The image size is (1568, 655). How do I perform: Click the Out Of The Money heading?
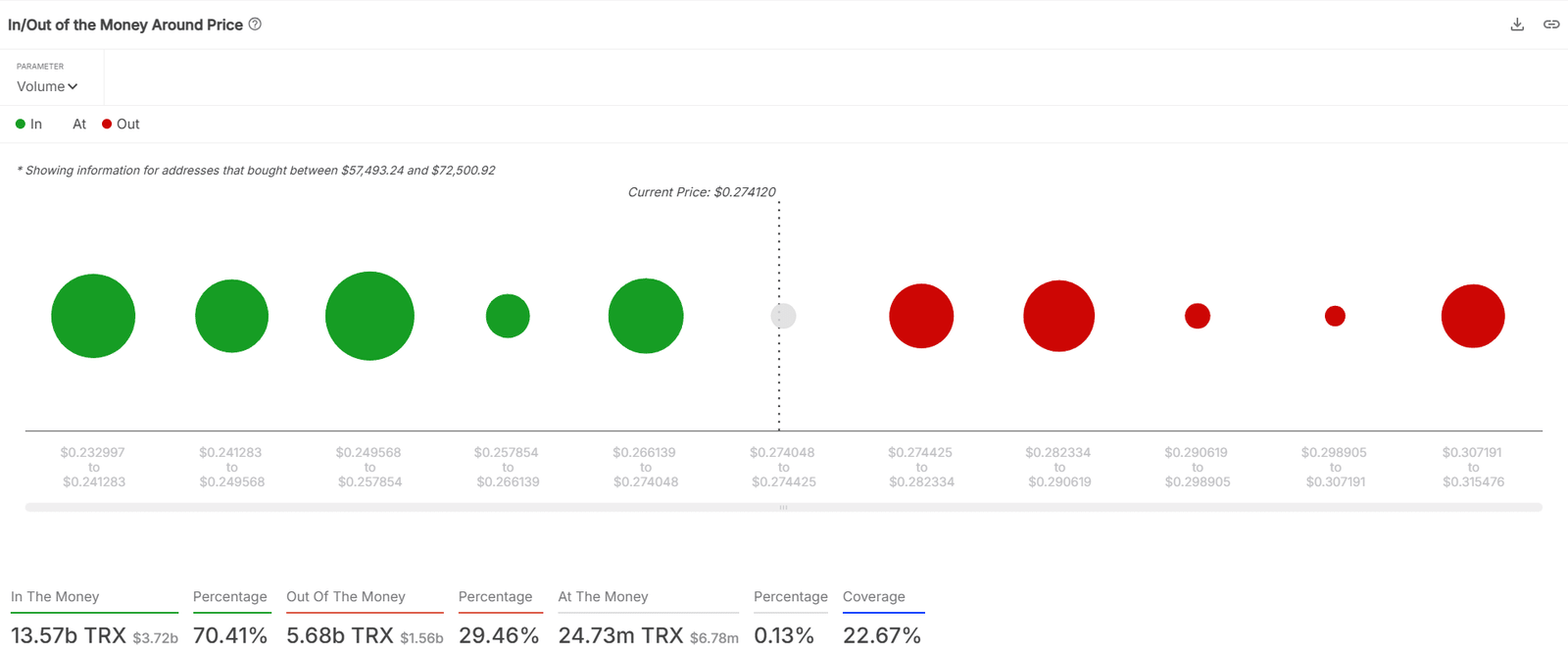point(346,596)
